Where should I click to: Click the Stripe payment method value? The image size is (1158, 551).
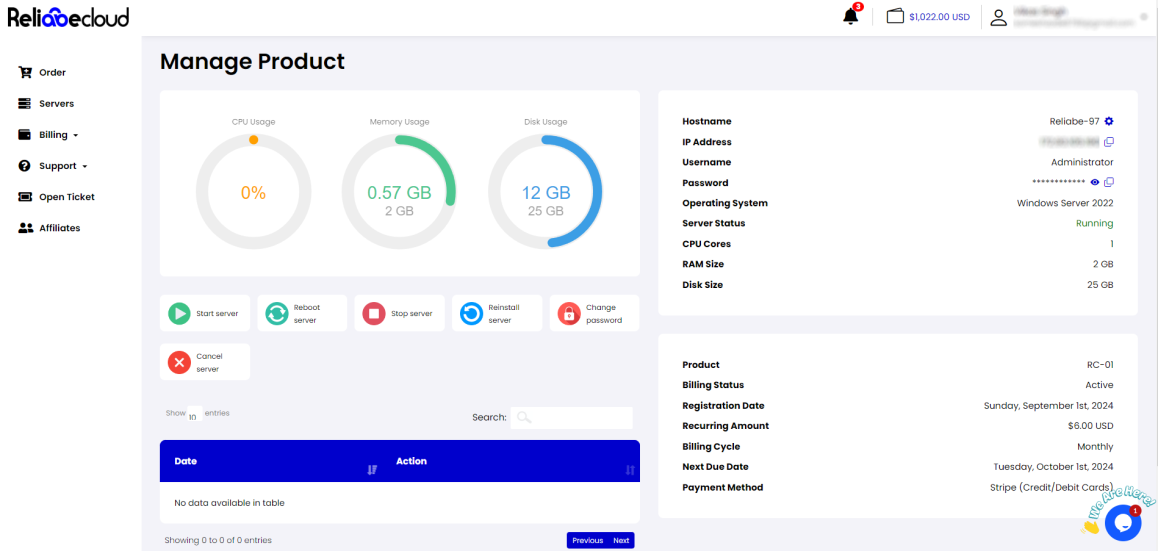1052,487
